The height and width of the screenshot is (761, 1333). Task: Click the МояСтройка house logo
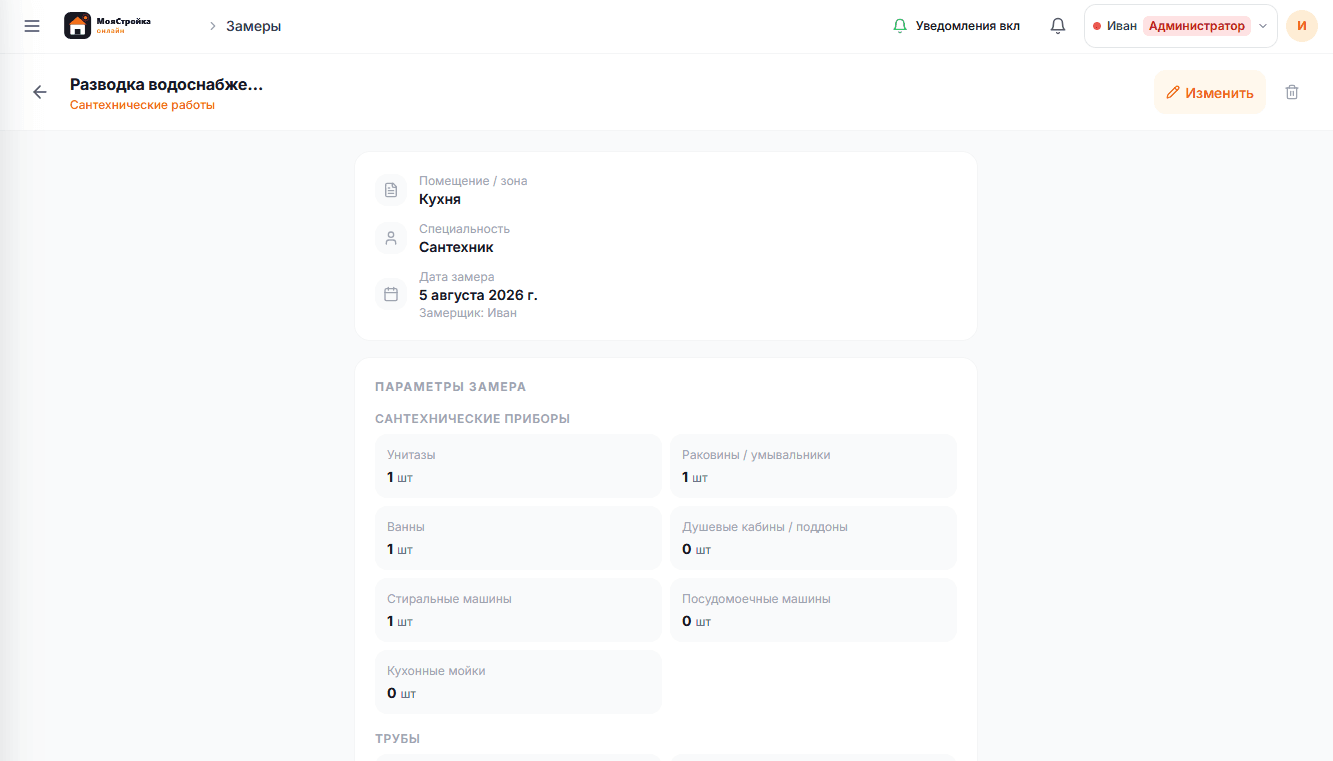78,26
